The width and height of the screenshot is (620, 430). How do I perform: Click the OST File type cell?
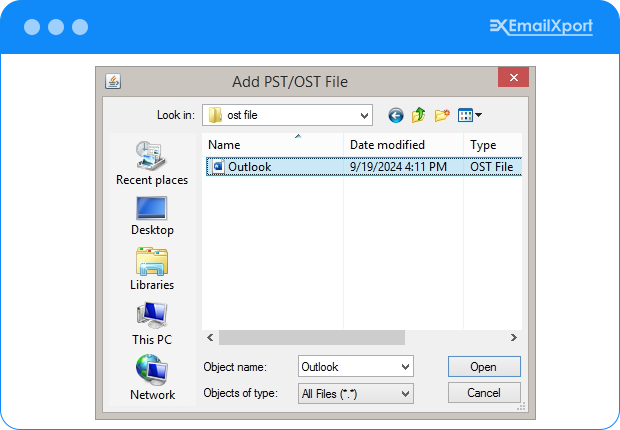(491, 167)
